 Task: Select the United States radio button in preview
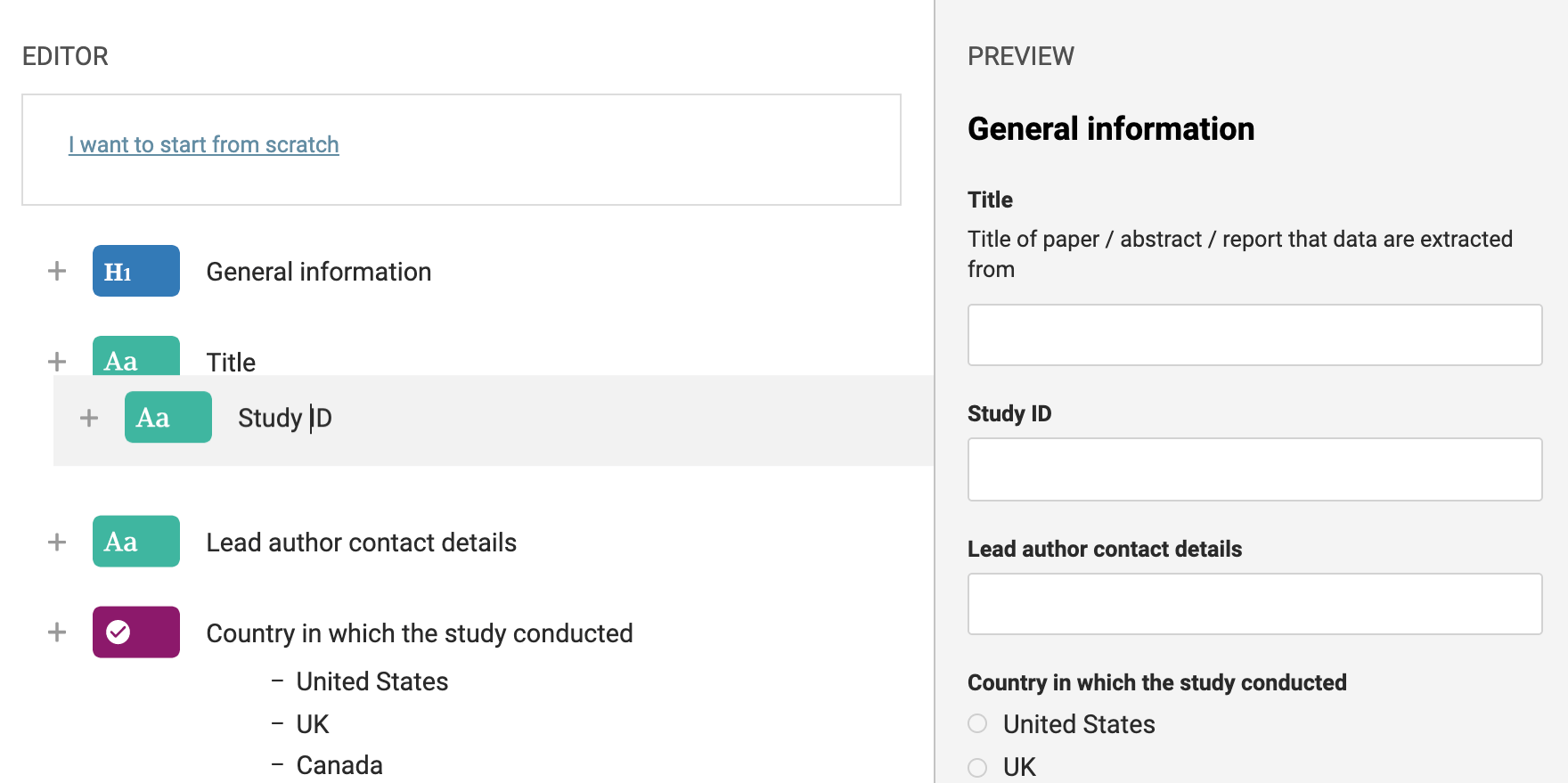point(977,723)
